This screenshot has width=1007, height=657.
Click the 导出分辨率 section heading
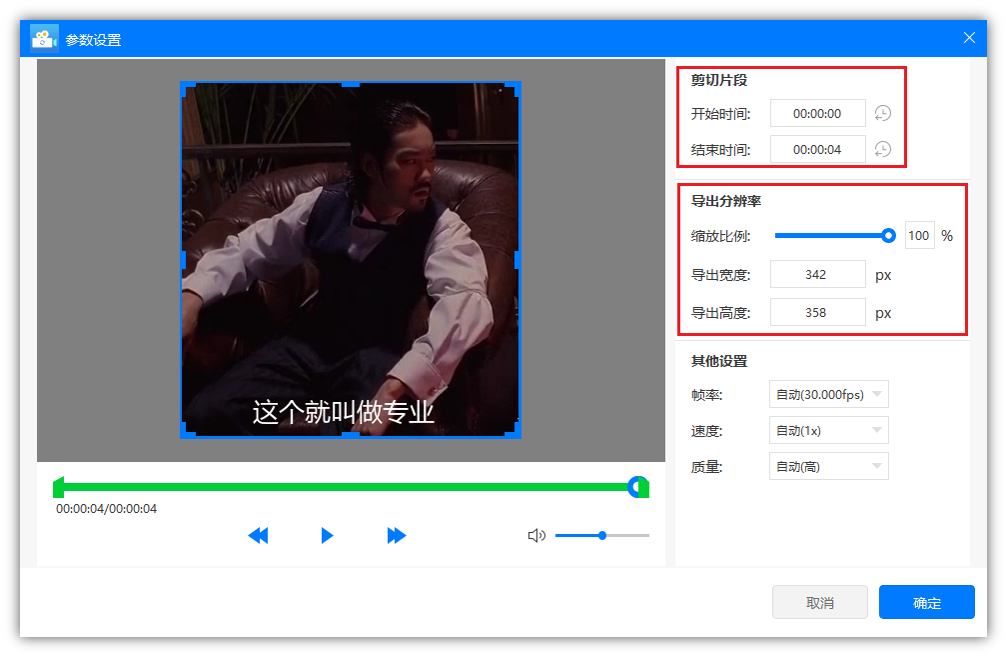[x=726, y=201]
